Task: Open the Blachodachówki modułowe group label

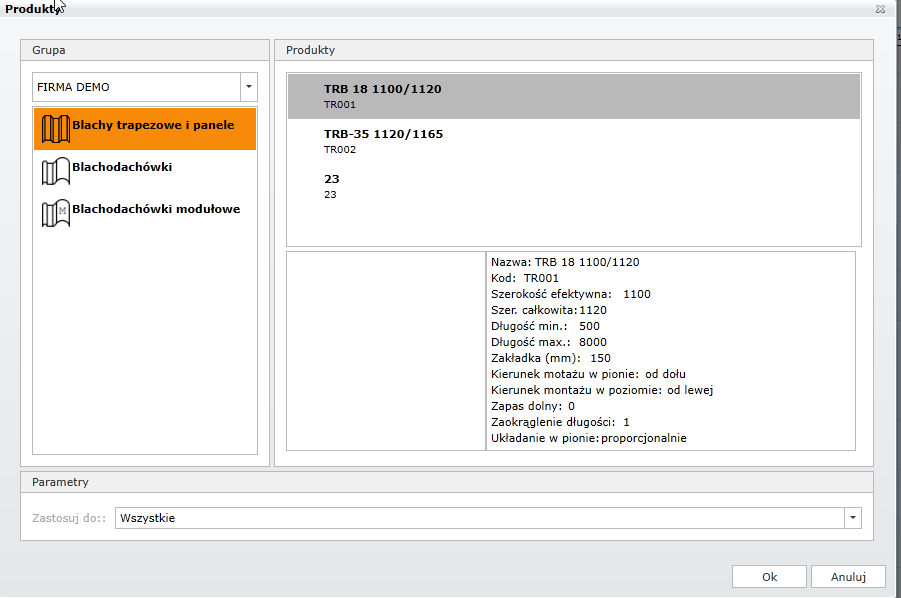Action: pyautogui.click(x=156, y=209)
